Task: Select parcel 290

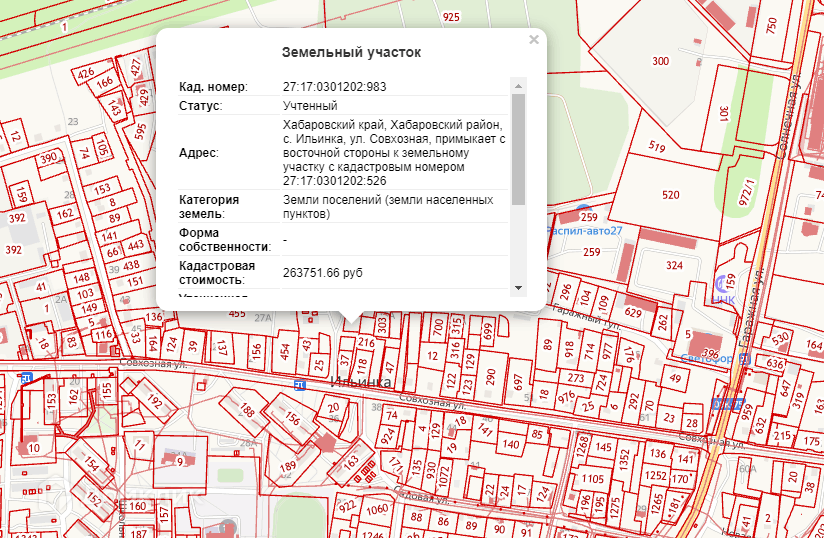Action: point(491,377)
